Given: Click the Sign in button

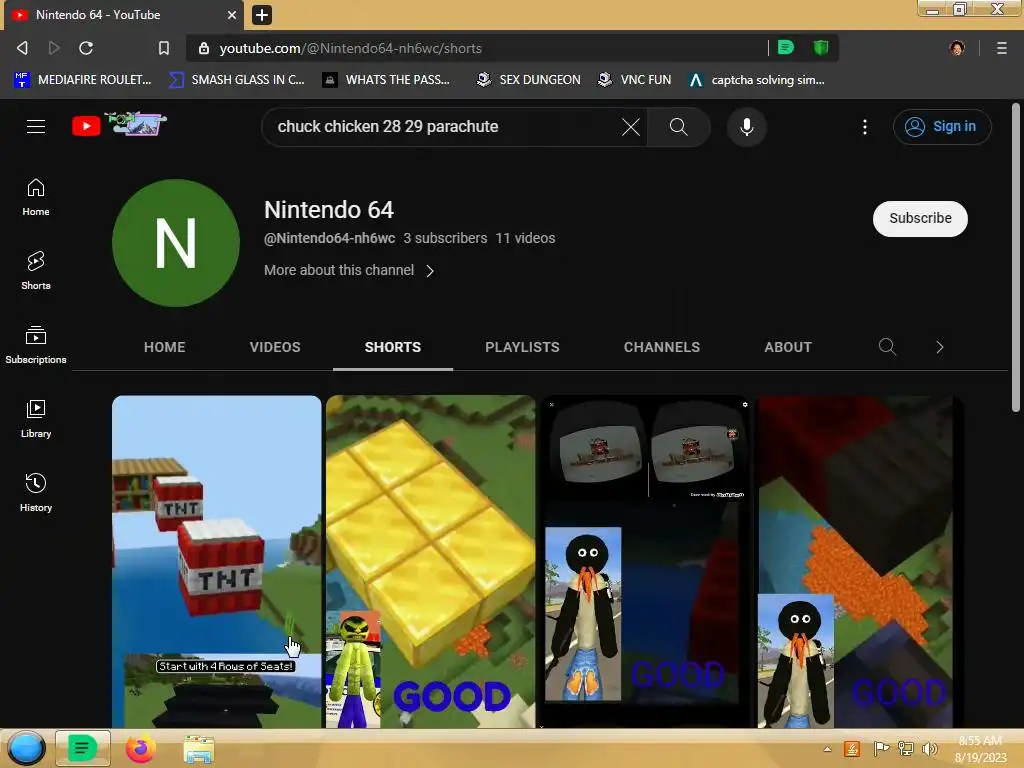Looking at the screenshot, I should pos(942,127).
